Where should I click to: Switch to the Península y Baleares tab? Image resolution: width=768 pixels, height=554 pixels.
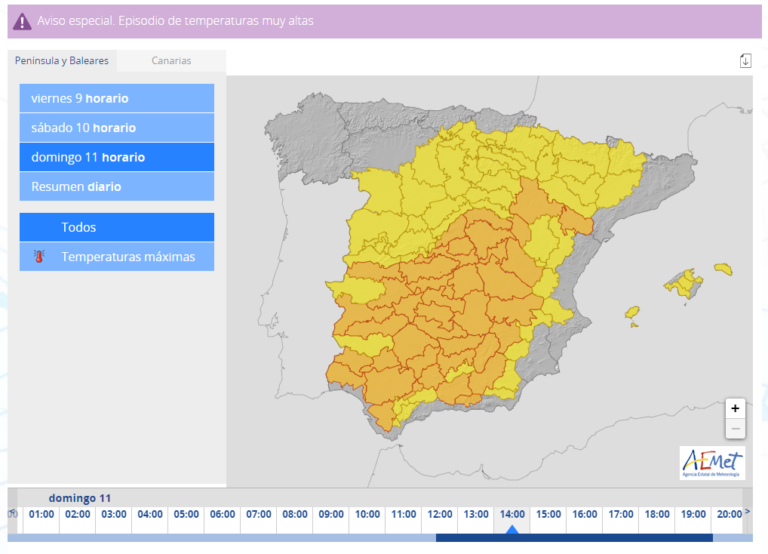tap(62, 61)
